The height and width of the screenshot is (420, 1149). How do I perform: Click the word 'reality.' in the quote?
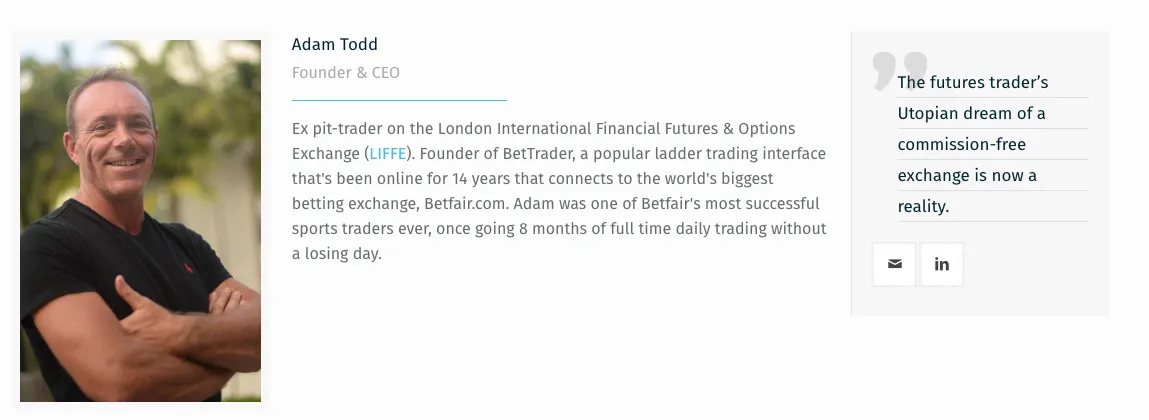click(923, 207)
